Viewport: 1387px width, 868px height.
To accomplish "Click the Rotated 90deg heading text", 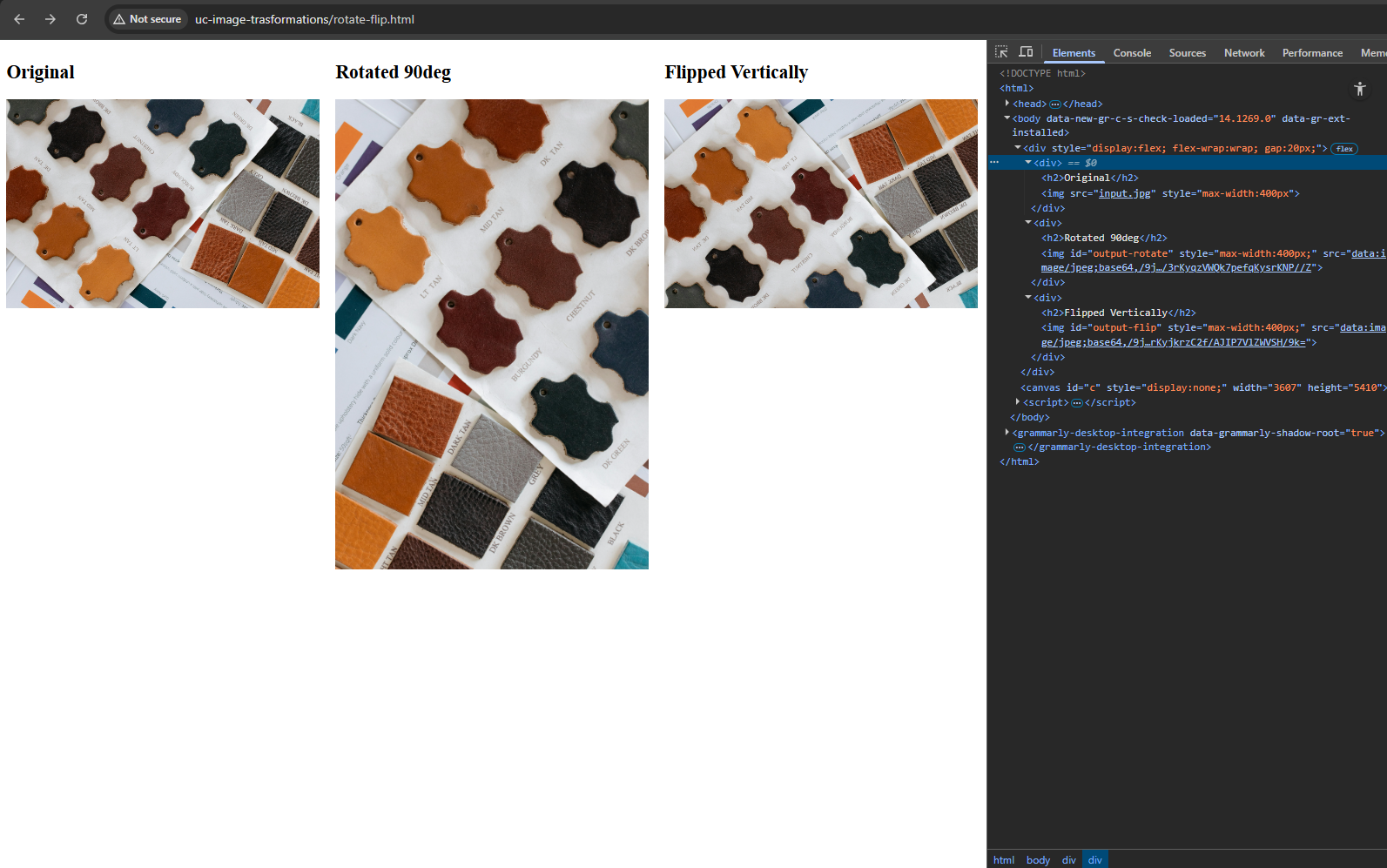I will tap(394, 72).
